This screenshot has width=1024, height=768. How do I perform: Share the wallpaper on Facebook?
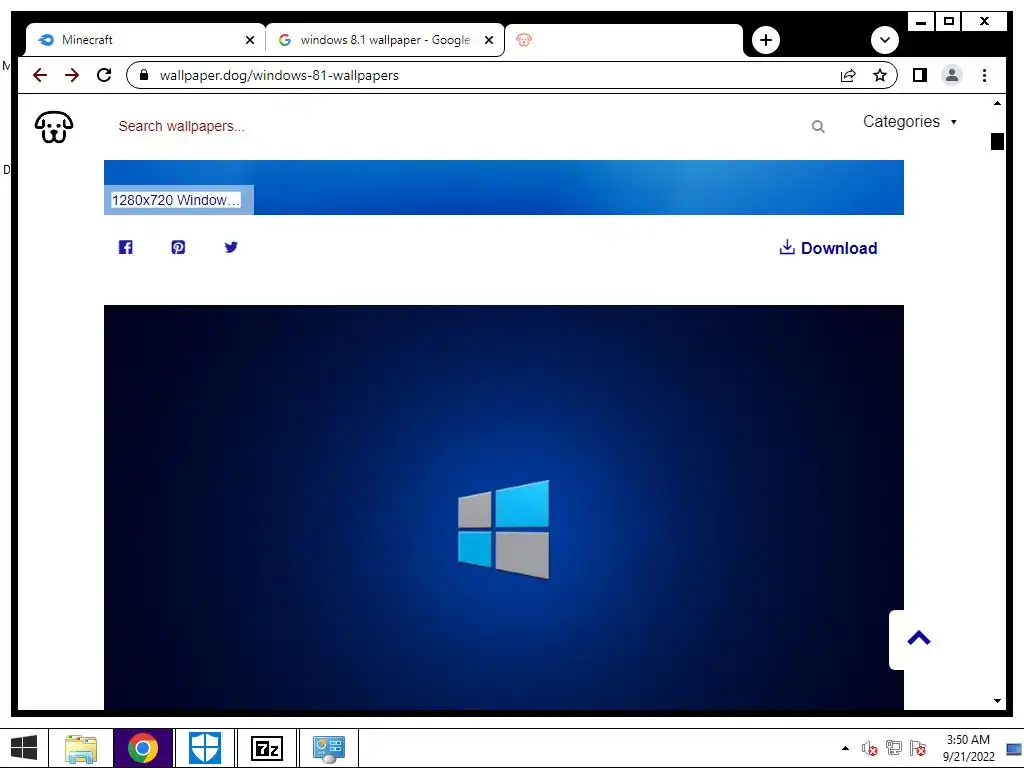(x=125, y=247)
